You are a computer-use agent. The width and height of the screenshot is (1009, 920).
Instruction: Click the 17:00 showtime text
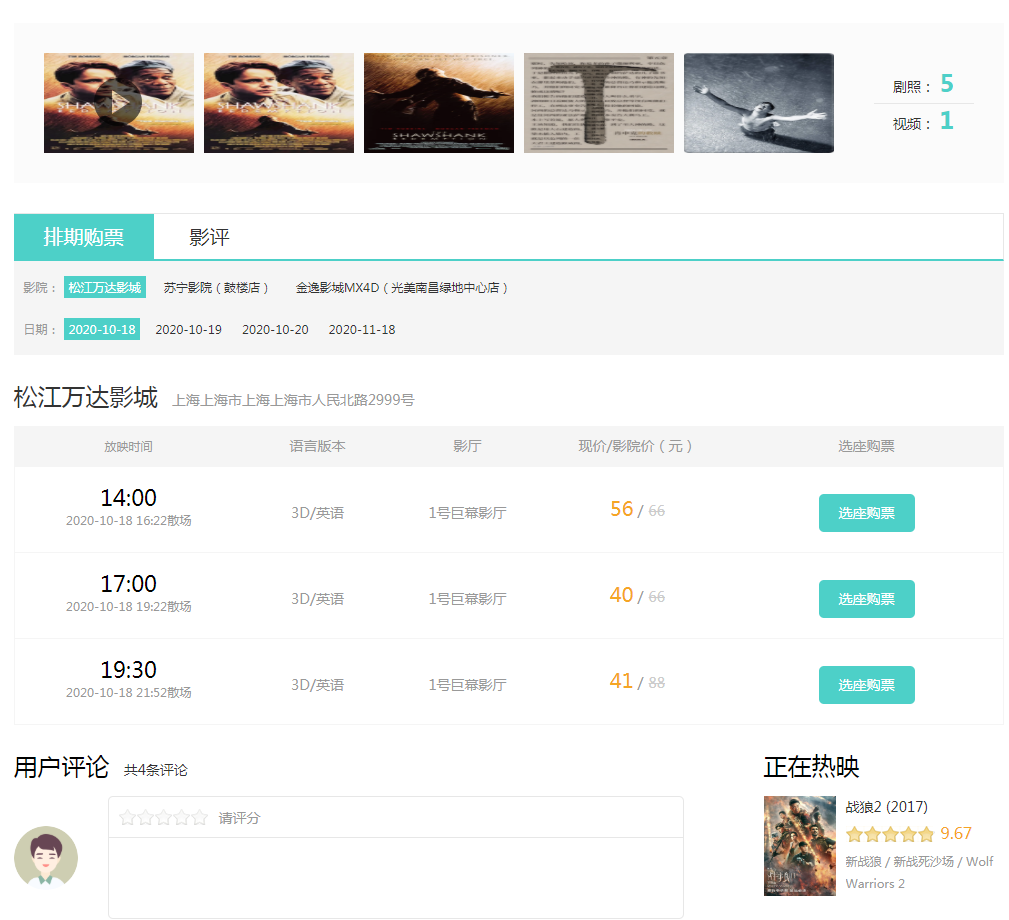point(129,584)
